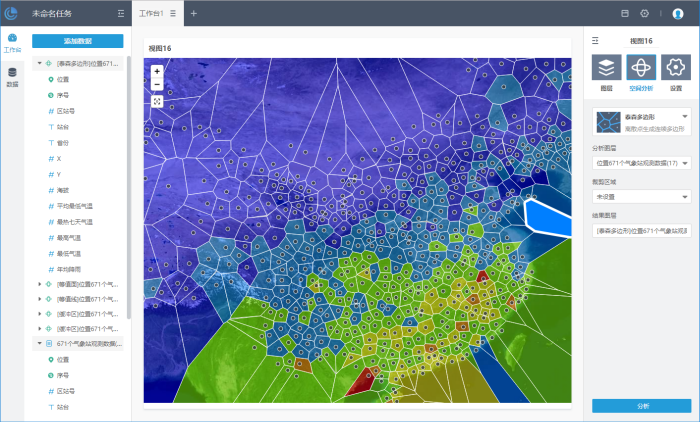Open the 图层 layers panel icon
This screenshot has height=422, width=700.
pos(606,68)
